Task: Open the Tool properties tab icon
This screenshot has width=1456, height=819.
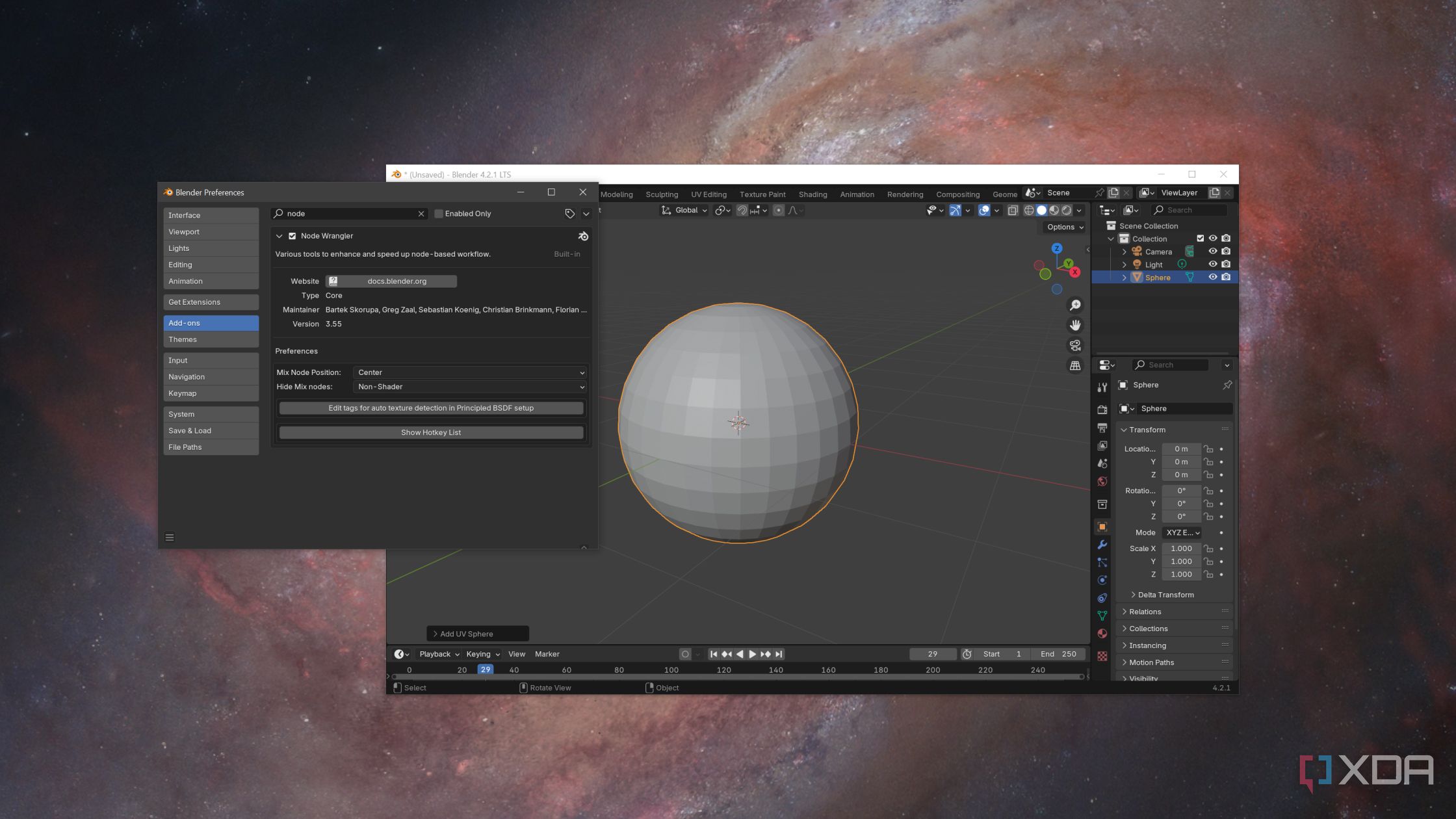Action: click(x=1102, y=387)
